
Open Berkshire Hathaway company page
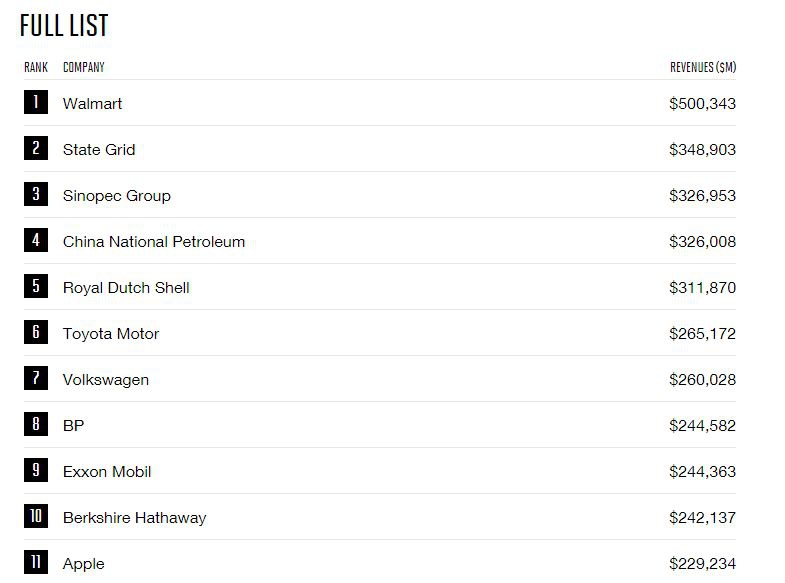134,518
